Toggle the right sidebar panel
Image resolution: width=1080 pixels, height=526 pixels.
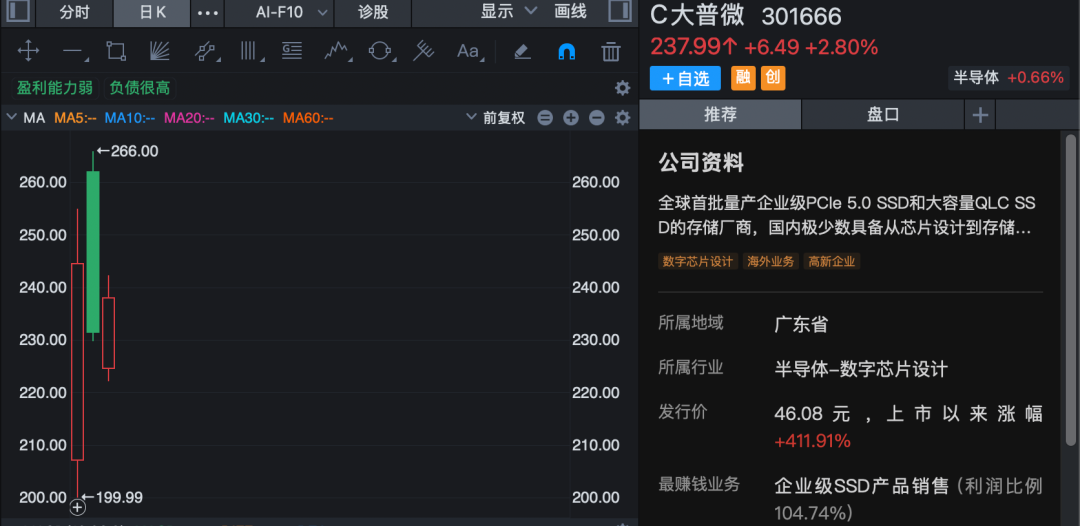tap(619, 12)
